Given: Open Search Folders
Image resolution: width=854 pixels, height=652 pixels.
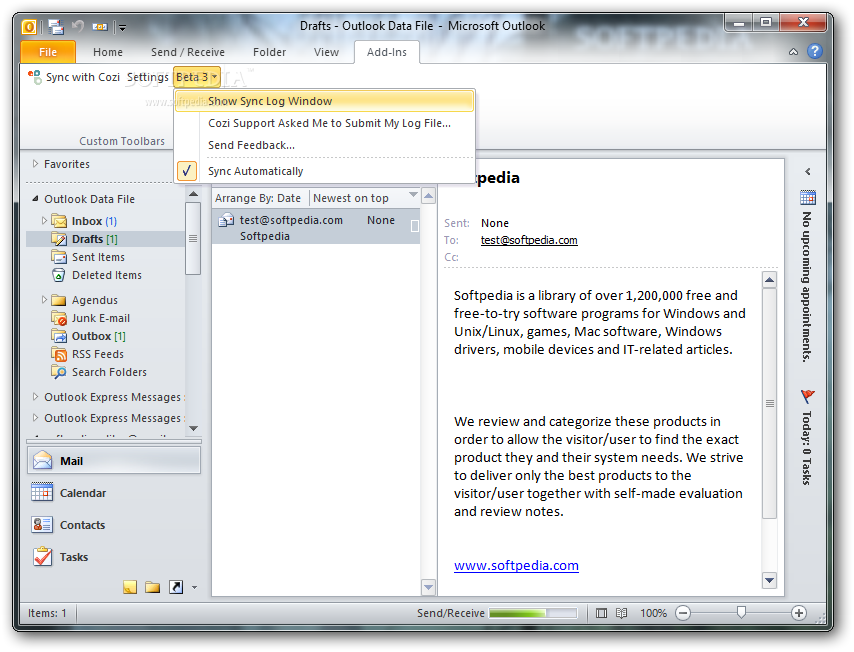Looking at the screenshot, I should [x=109, y=372].
